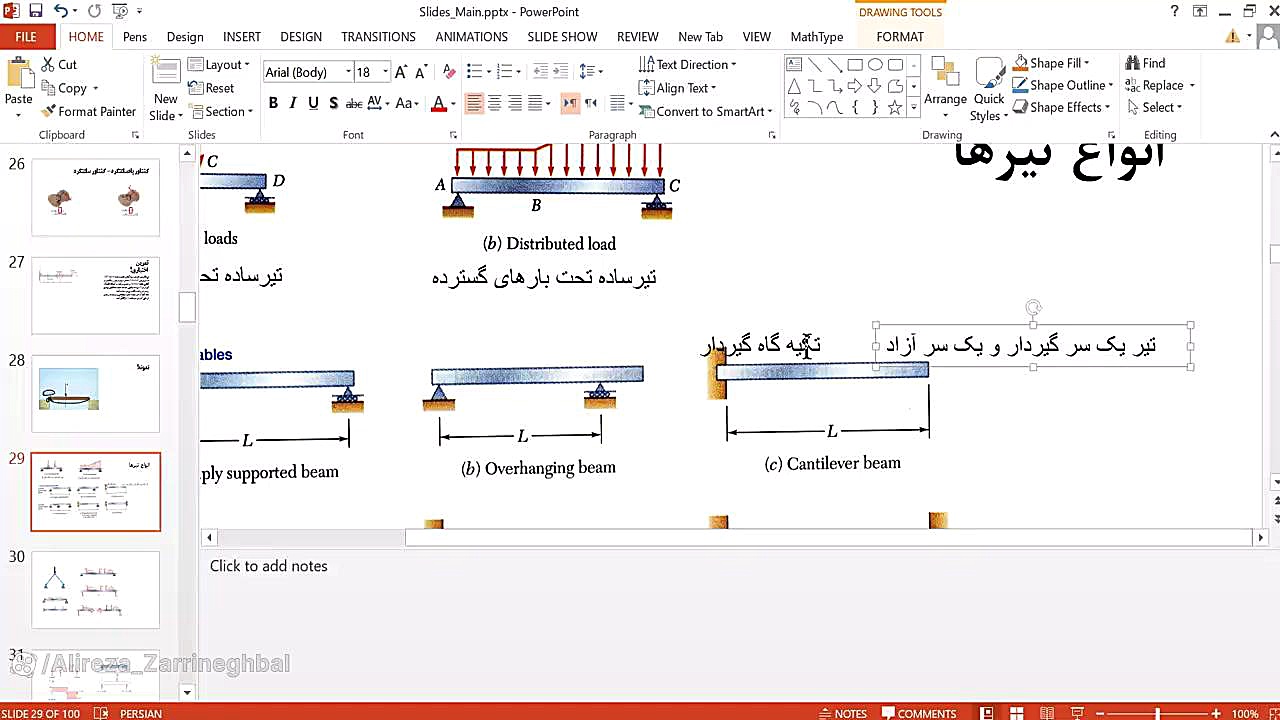Open COMMENTS pane from status bar
The width and height of the screenshot is (1280, 720).
point(919,713)
